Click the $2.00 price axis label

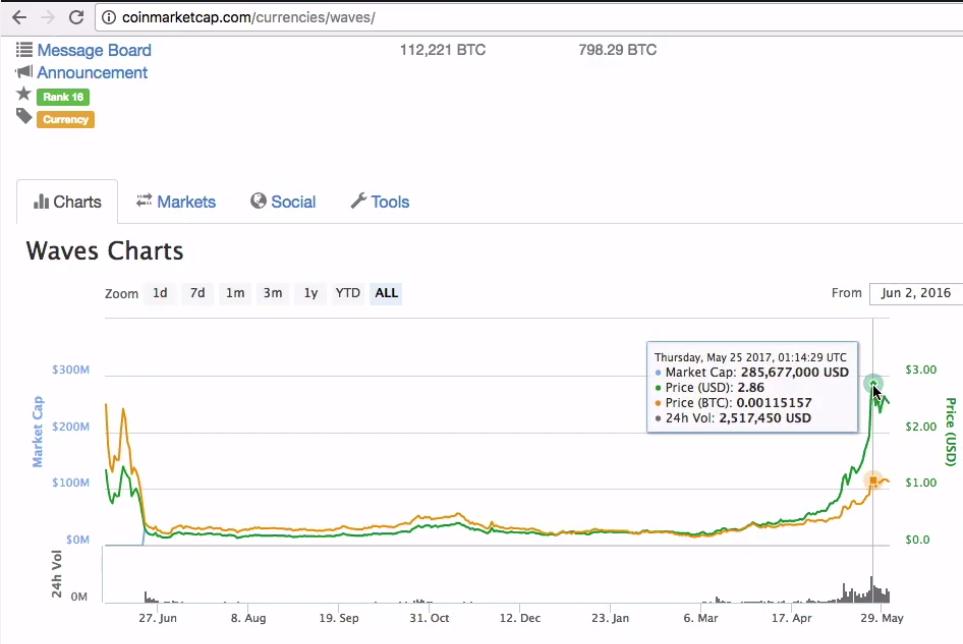pyautogui.click(x=921, y=427)
